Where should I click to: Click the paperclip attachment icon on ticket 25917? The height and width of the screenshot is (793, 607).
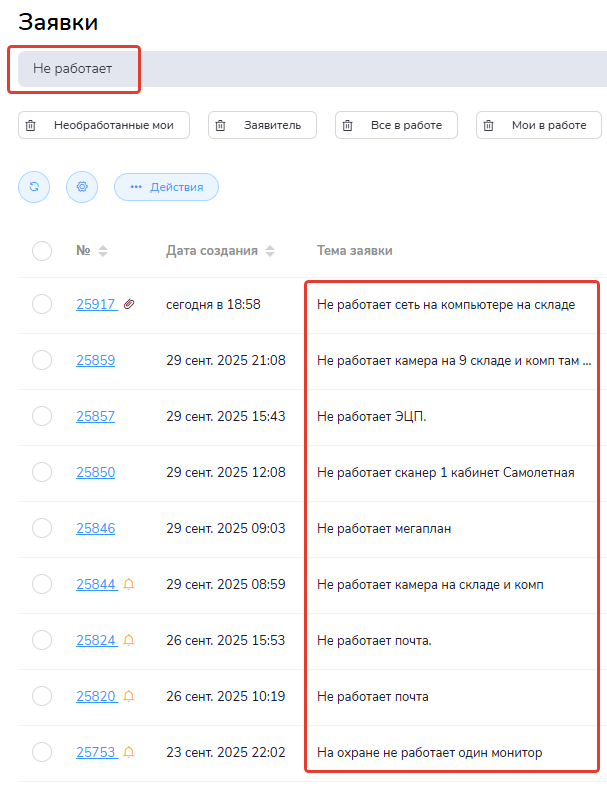pos(129,304)
